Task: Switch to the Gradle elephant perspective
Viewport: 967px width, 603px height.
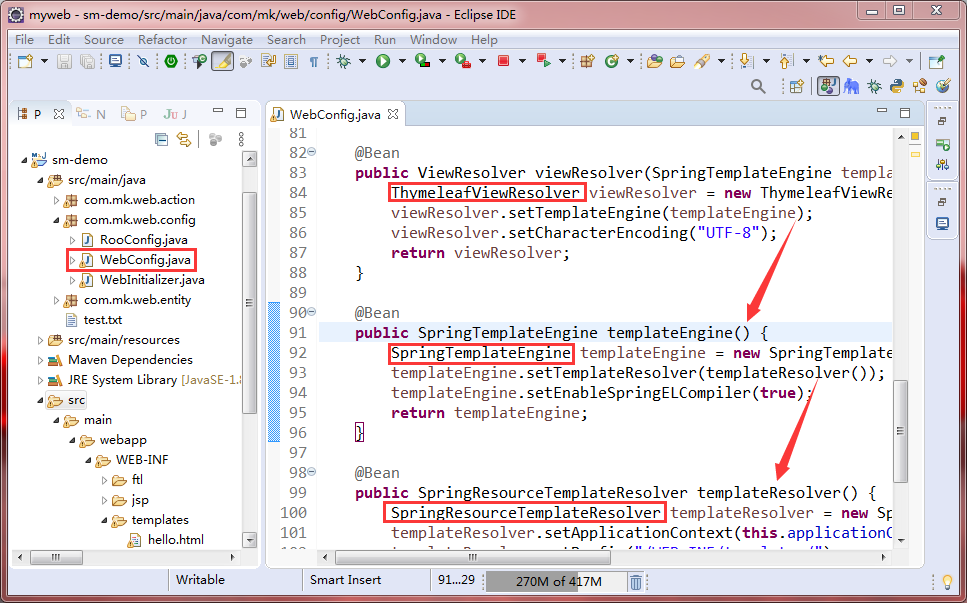Action: (x=852, y=86)
